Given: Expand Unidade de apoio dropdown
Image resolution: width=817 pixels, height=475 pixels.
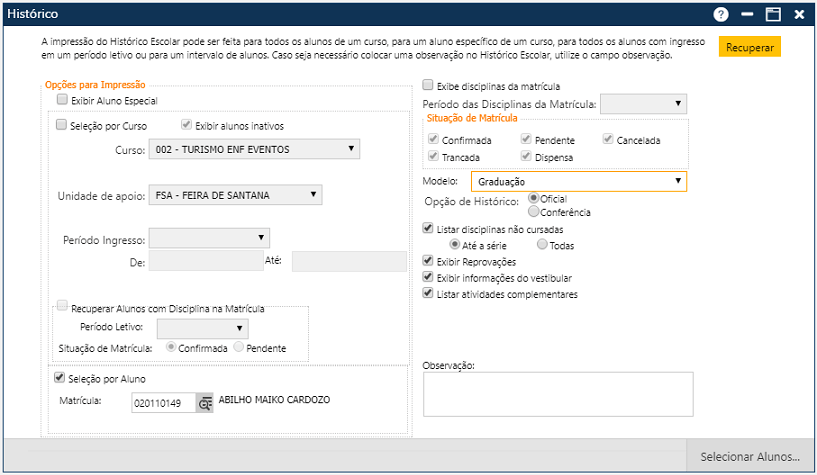Looking at the screenshot, I should click(x=234, y=194).
